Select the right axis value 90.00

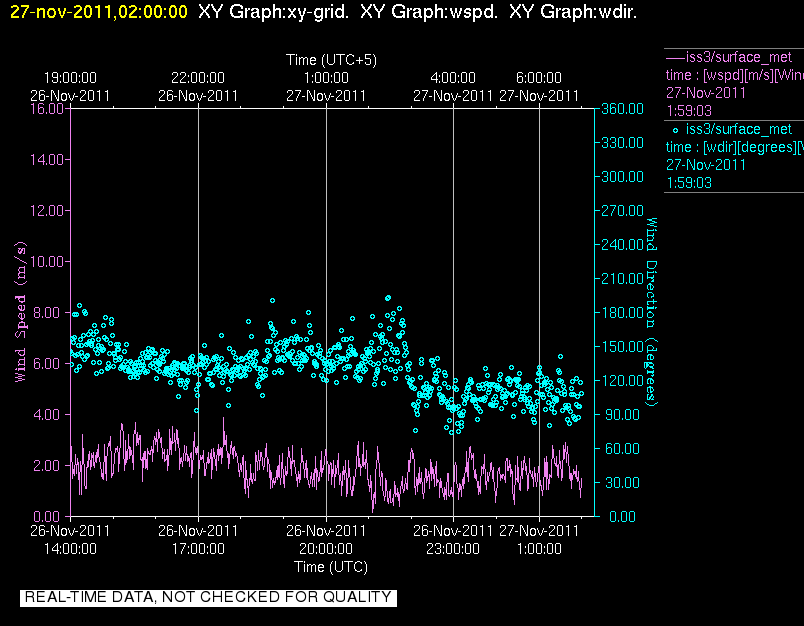point(622,414)
